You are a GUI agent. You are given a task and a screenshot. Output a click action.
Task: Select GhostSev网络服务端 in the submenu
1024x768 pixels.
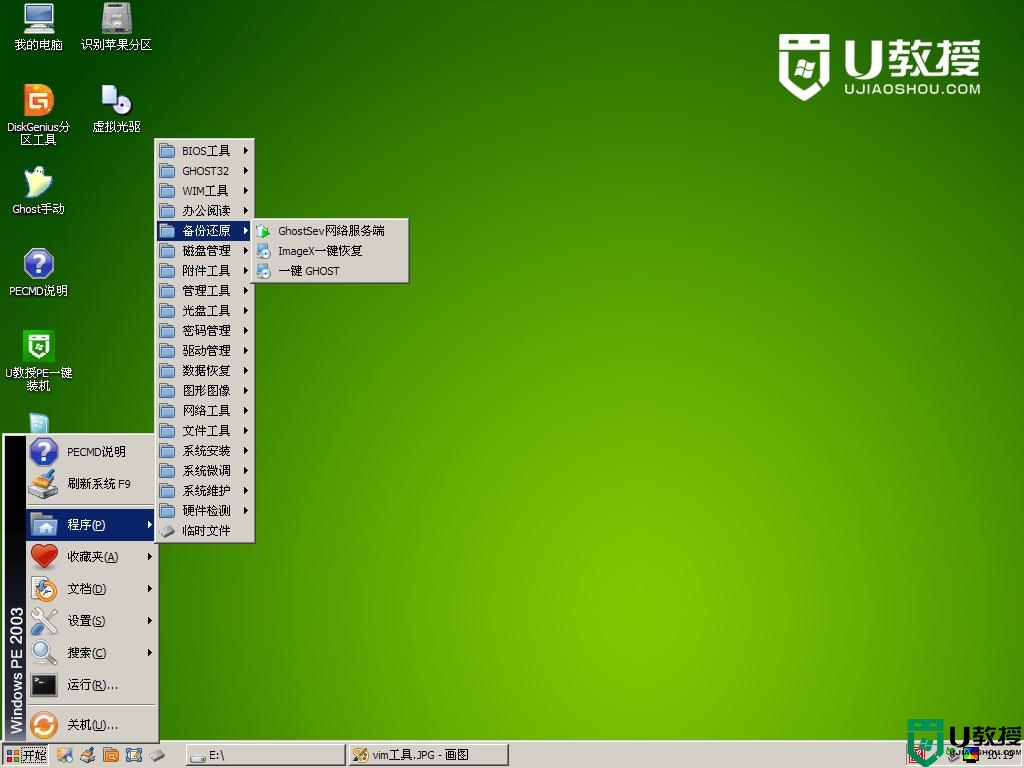pyautogui.click(x=330, y=231)
